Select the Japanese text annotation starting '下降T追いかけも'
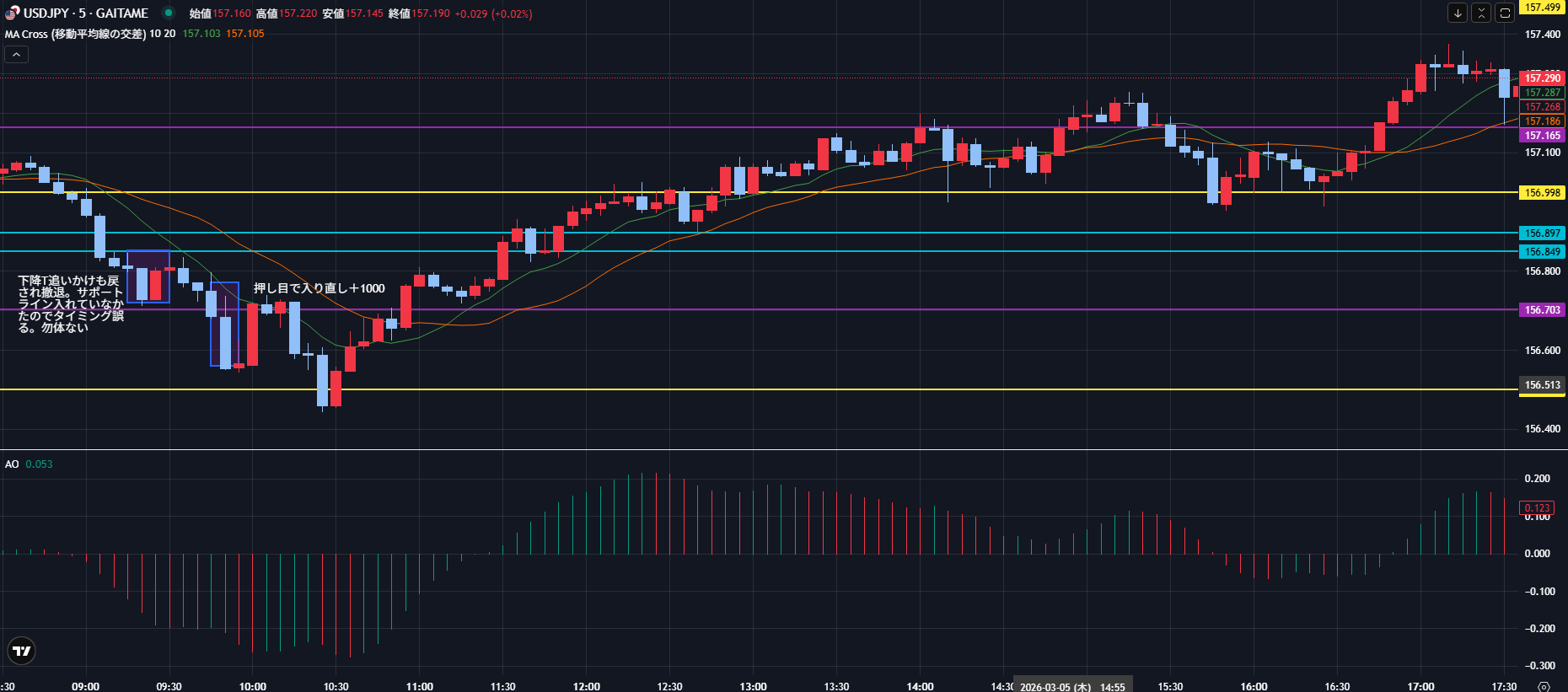Screen dimensions: 1568x692 click(x=70, y=303)
